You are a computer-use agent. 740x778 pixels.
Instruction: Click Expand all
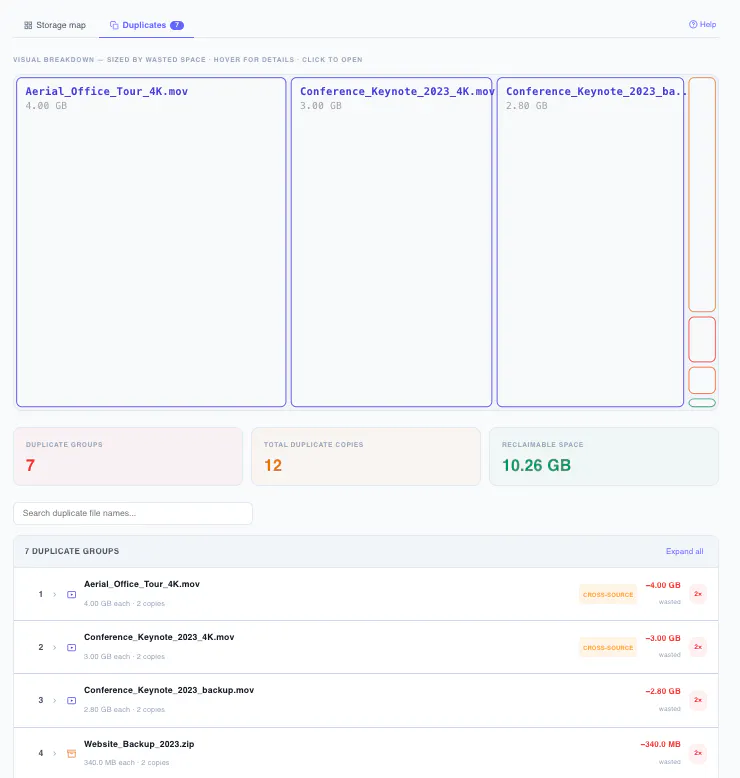coord(684,551)
